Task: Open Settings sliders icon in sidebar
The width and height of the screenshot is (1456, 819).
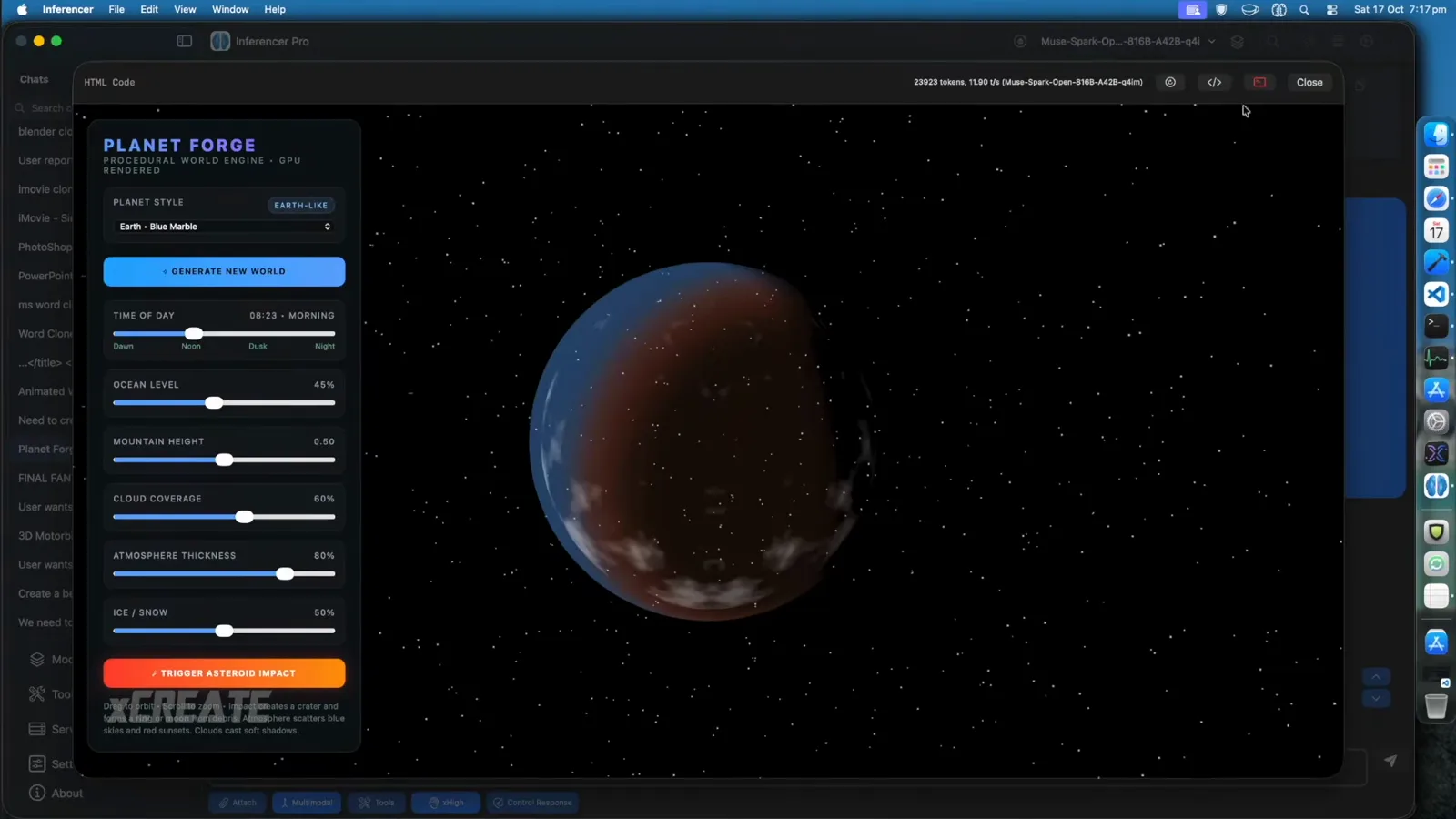Action: [37, 763]
